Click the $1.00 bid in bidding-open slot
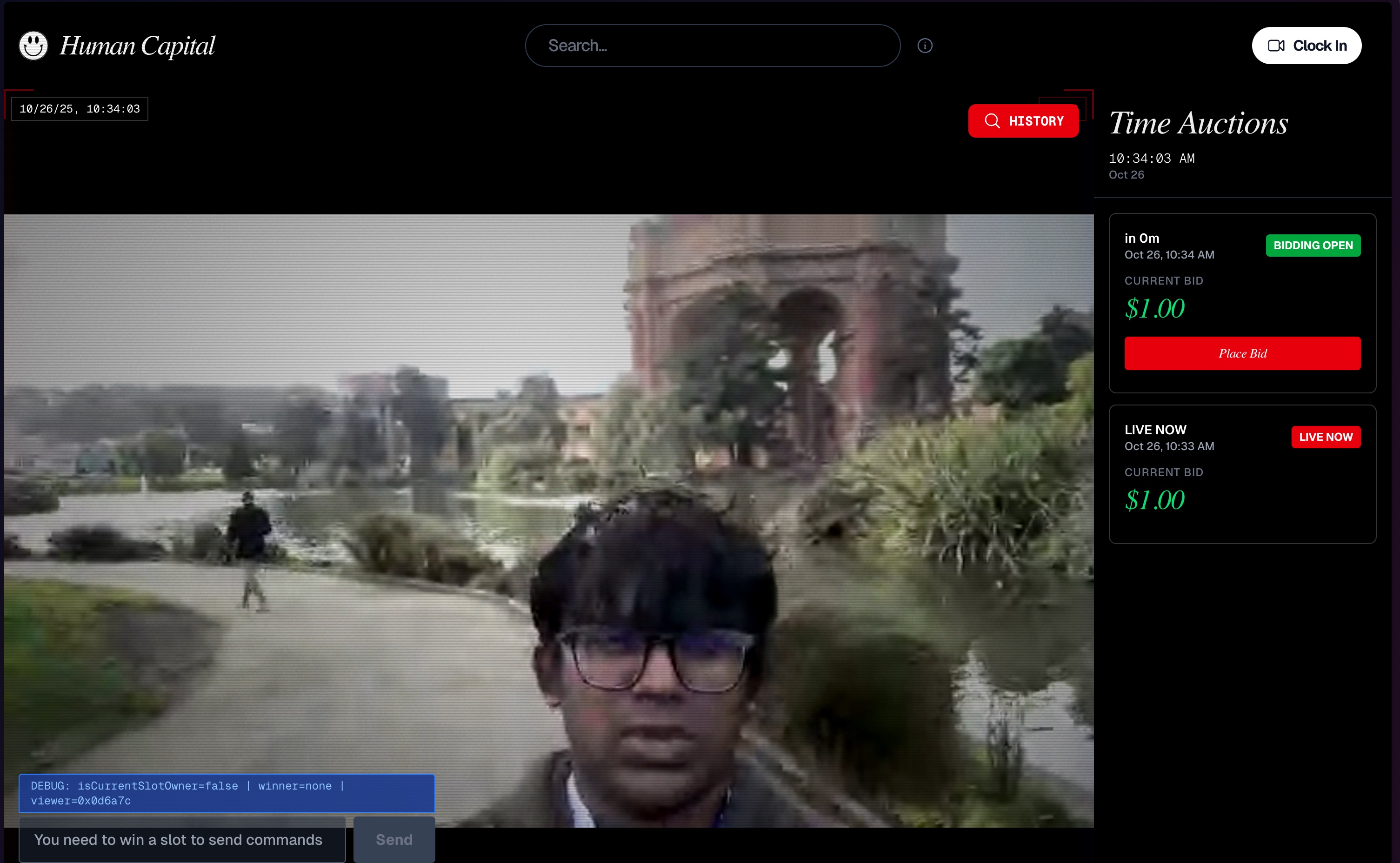Viewport: 1400px width, 863px height. tap(1154, 309)
